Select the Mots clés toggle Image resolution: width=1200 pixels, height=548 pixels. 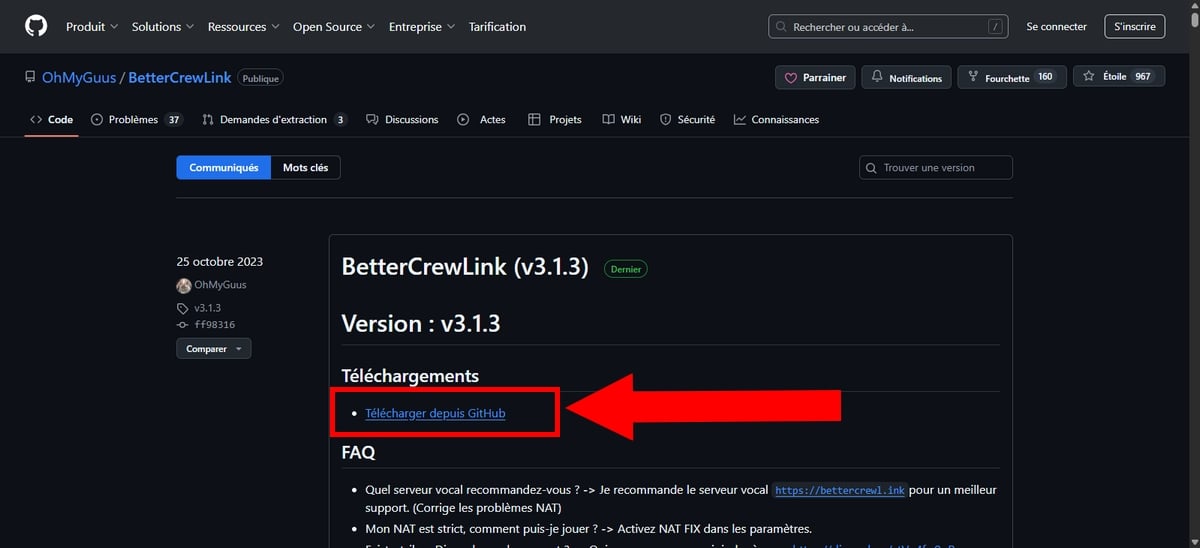coord(305,168)
